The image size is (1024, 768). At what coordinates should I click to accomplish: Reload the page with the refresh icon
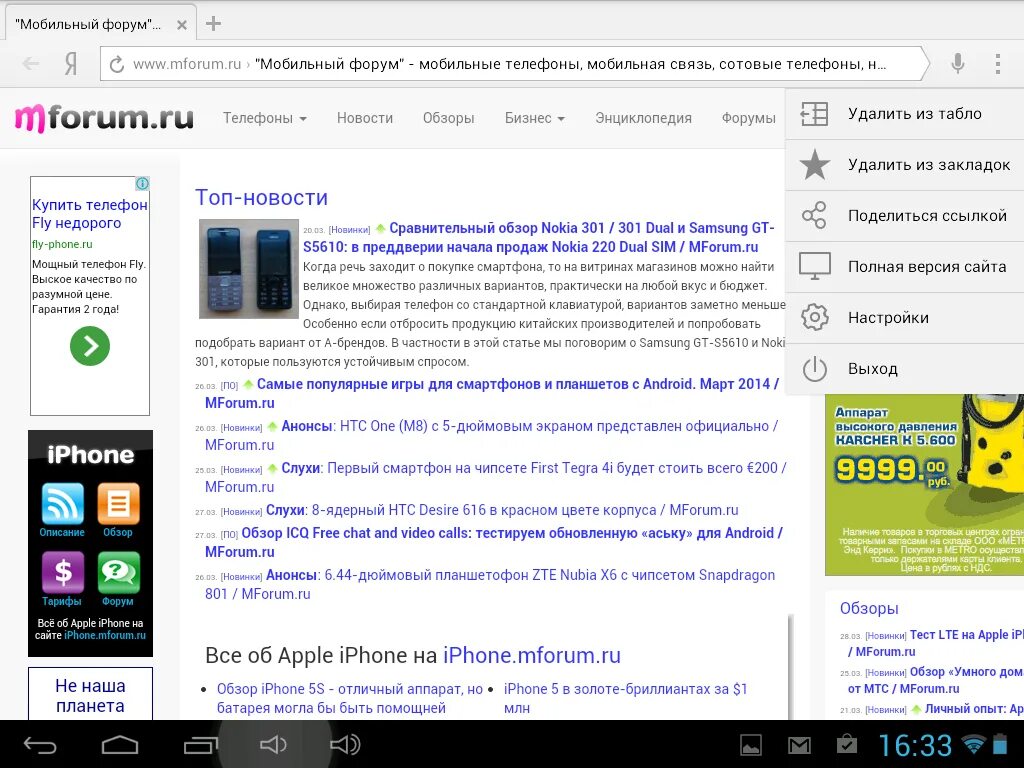(116, 64)
